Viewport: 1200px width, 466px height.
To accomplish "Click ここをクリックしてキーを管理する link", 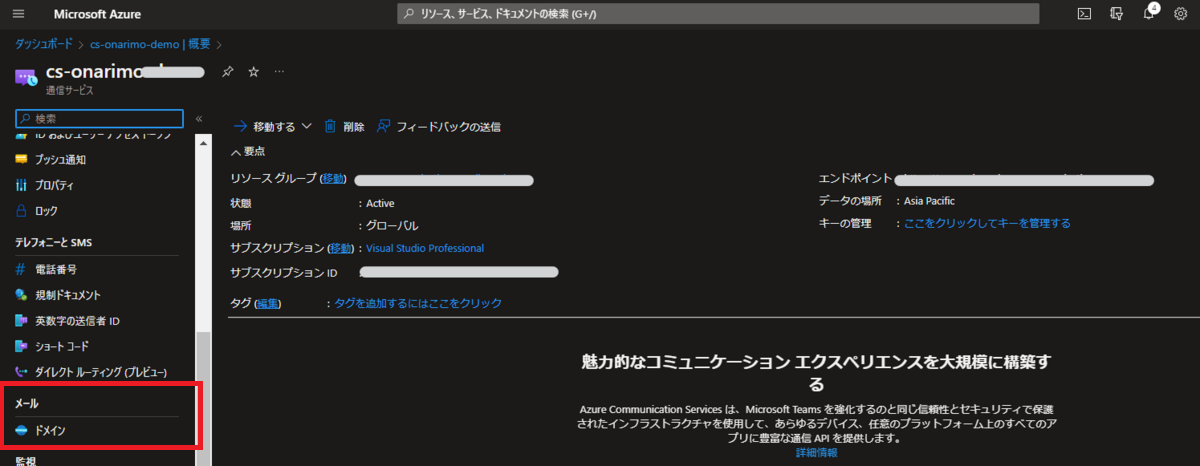I will (987, 223).
